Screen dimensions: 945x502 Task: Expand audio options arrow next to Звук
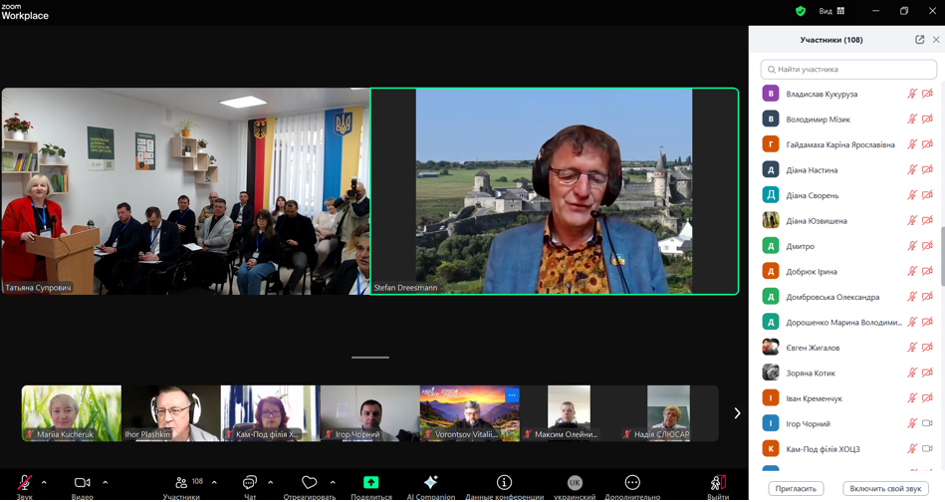click(x=44, y=482)
